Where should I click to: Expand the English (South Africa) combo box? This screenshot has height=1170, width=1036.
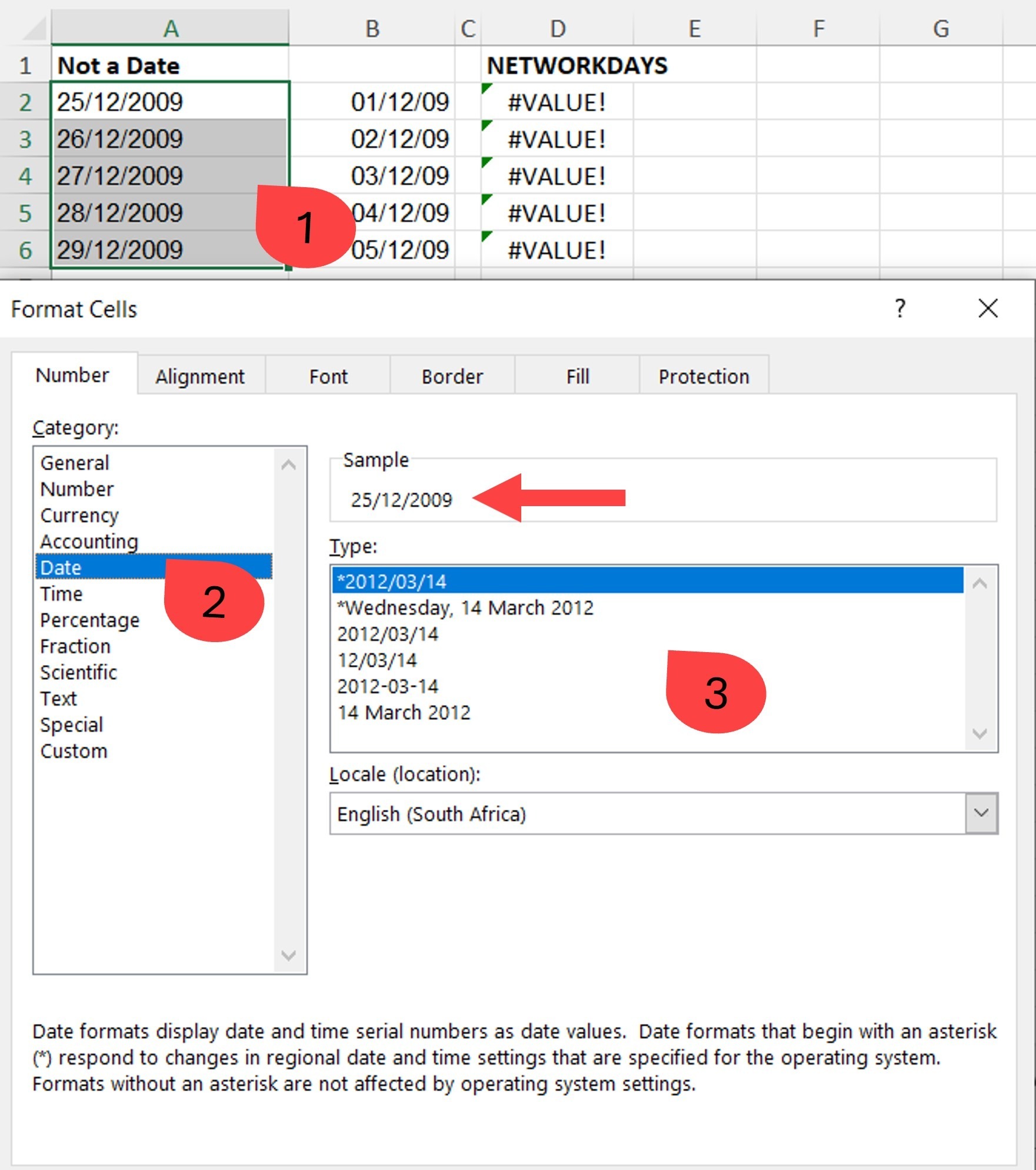tap(981, 813)
